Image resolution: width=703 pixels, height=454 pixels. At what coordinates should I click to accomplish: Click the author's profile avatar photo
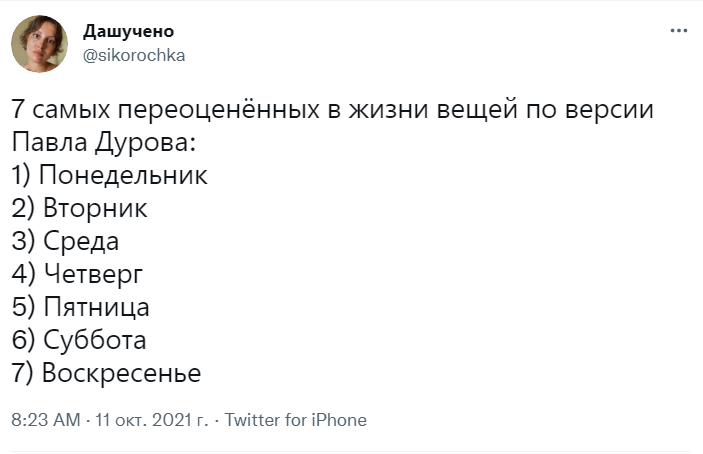pos(39,43)
